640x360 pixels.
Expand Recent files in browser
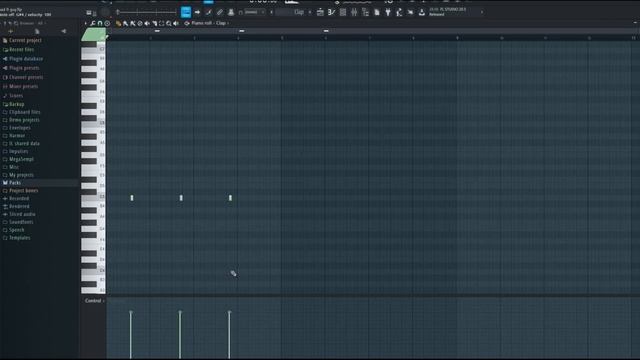tap(19, 50)
